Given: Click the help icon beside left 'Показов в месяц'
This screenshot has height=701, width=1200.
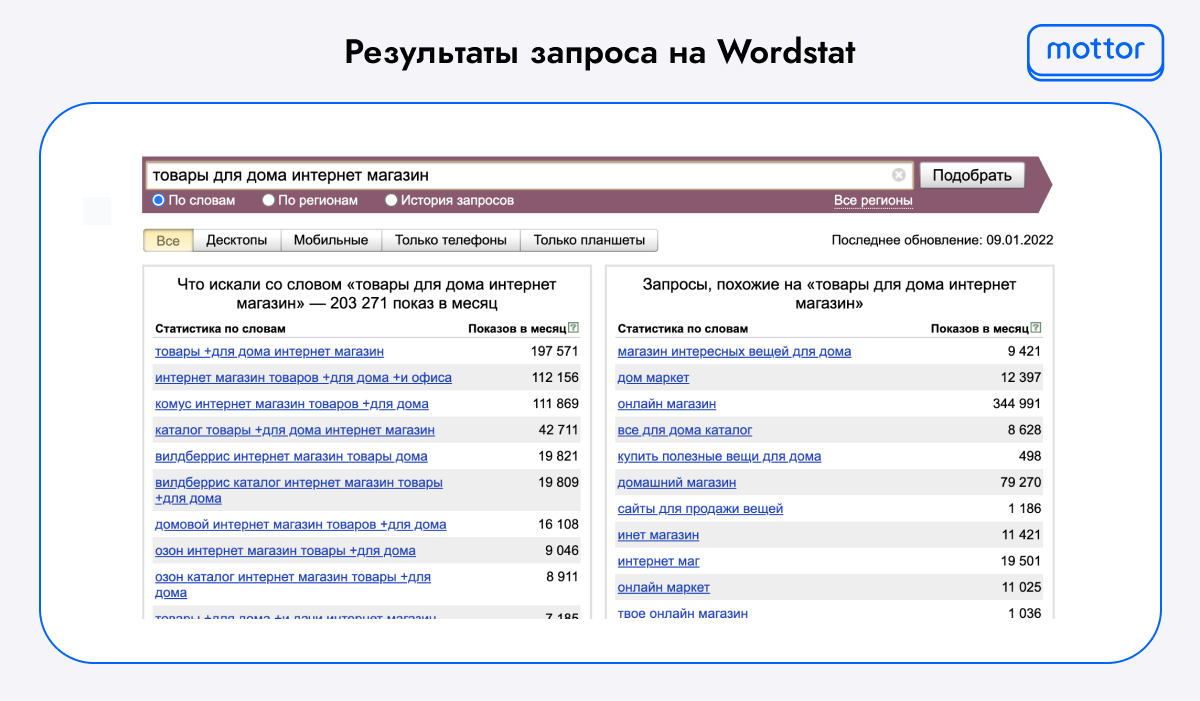Looking at the screenshot, I should pos(574,328).
